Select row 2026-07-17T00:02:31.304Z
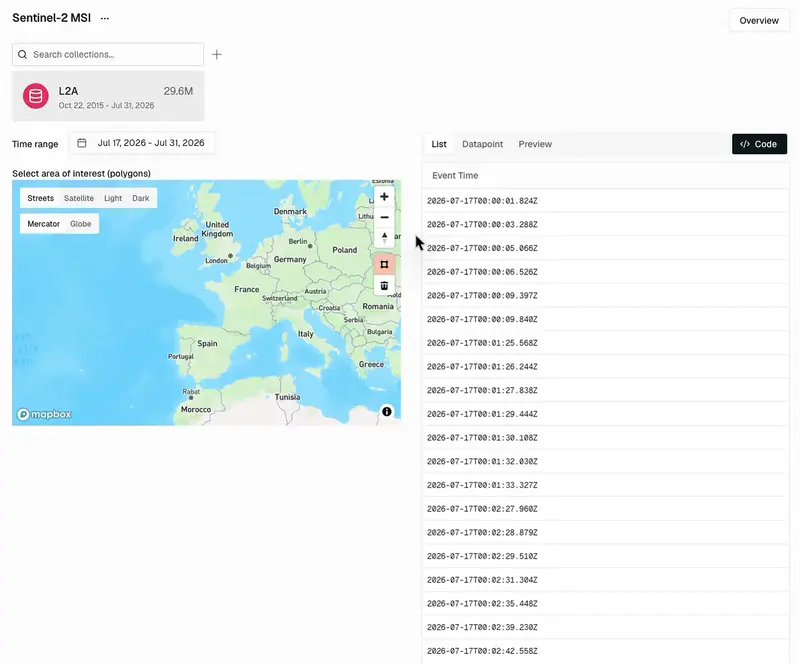The width and height of the screenshot is (800, 664). 605,580
